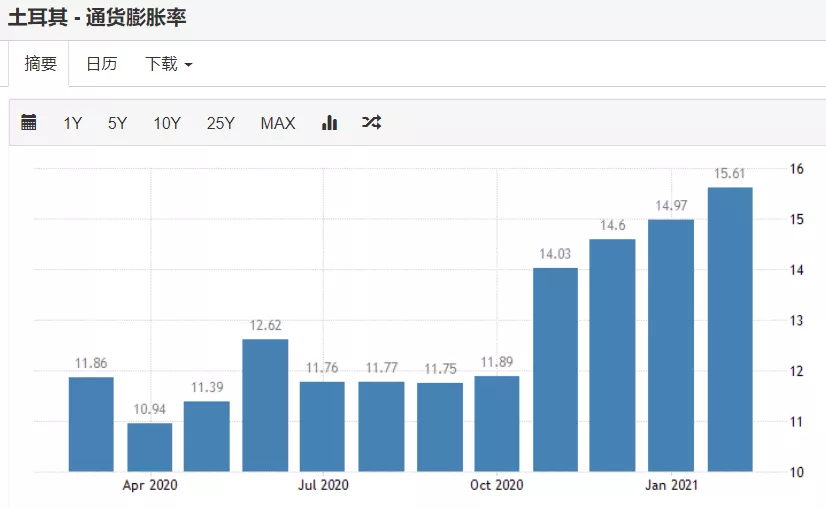Click the Jul 2020 axis label
826x509 pixels.
(323, 485)
